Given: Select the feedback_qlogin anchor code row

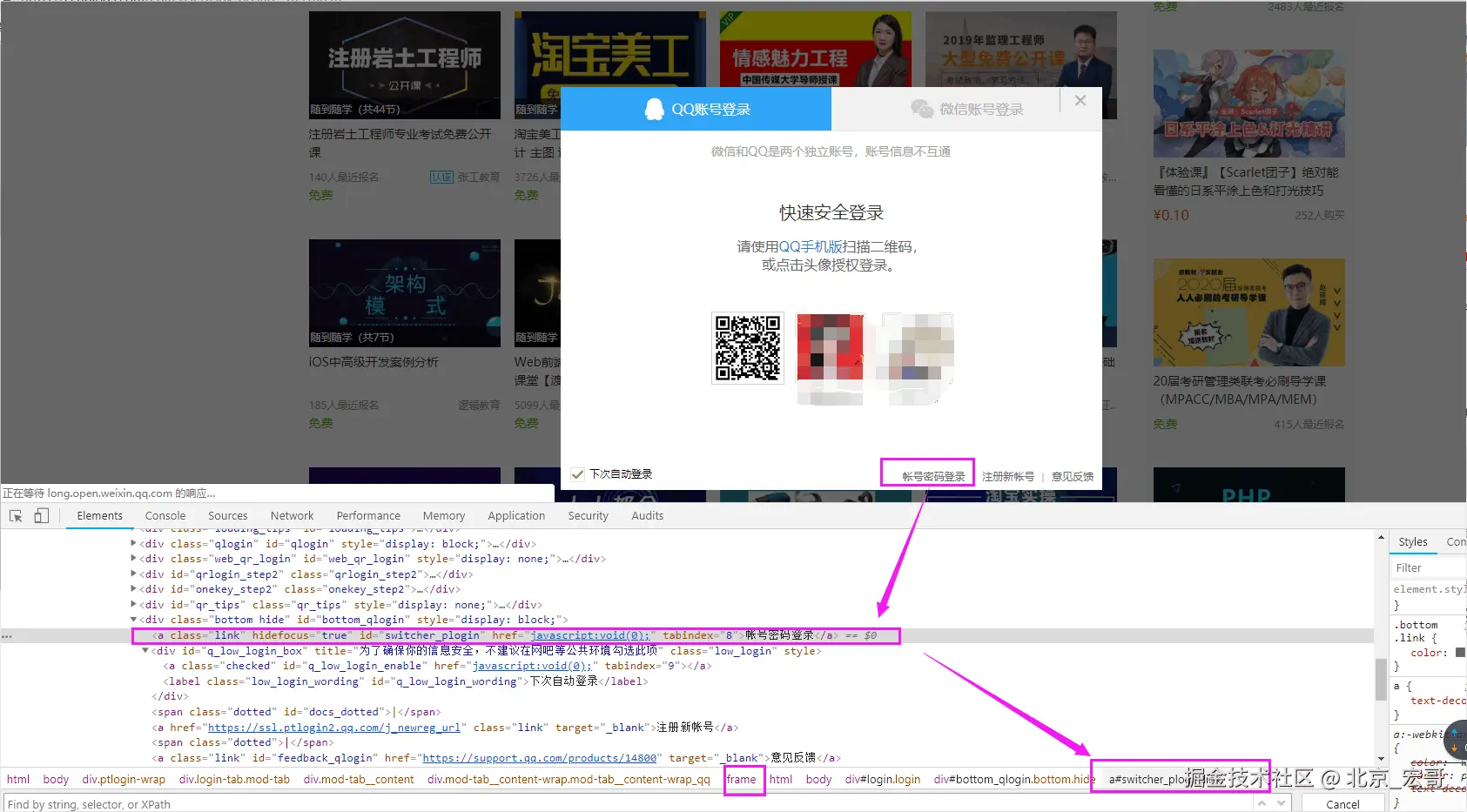Looking at the screenshot, I should tap(496, 758).
